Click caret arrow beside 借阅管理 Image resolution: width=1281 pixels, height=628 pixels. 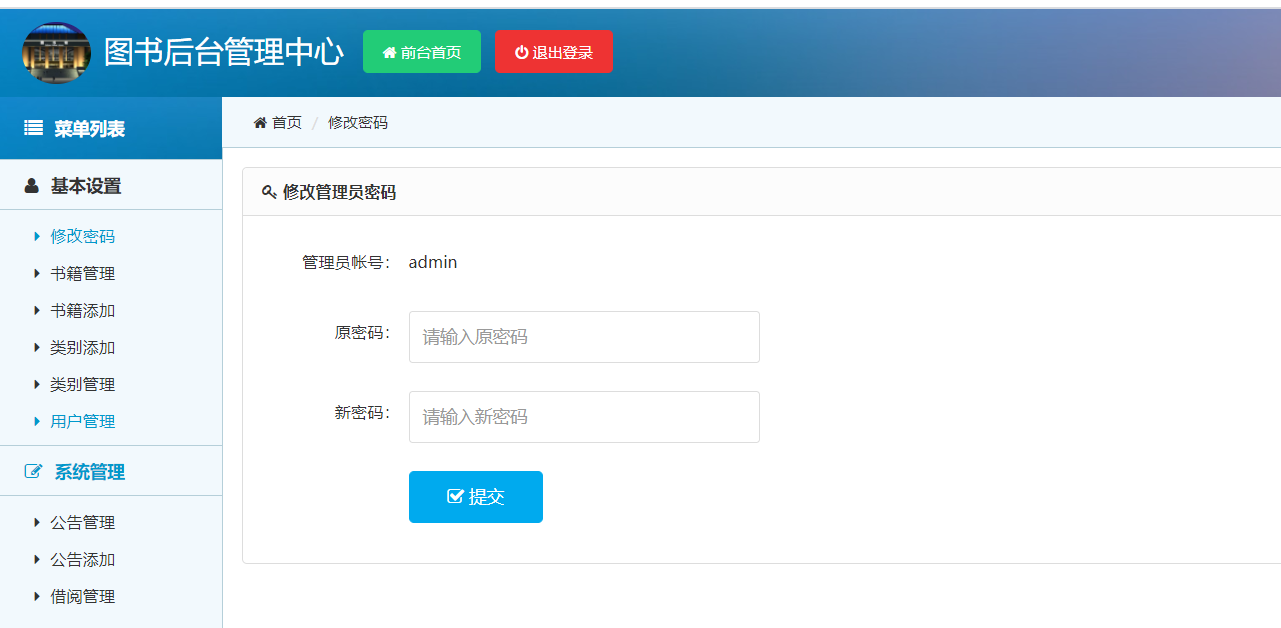[x=37, y=597]
